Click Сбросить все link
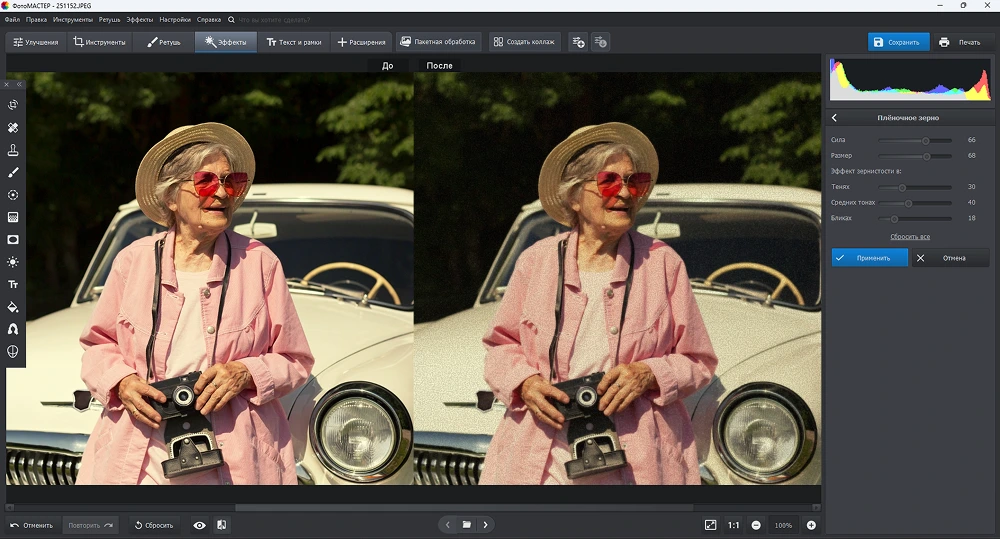The image size is (1000, 539). [910, 237]
